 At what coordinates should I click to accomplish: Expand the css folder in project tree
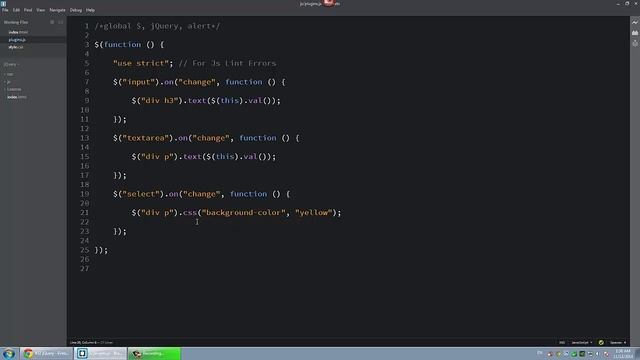[x=10, y=74]
